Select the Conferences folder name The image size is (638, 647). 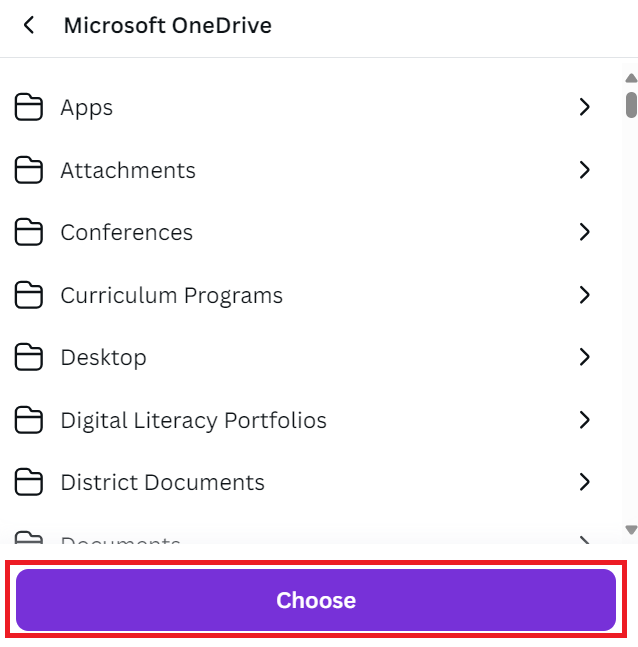(127, 232)
